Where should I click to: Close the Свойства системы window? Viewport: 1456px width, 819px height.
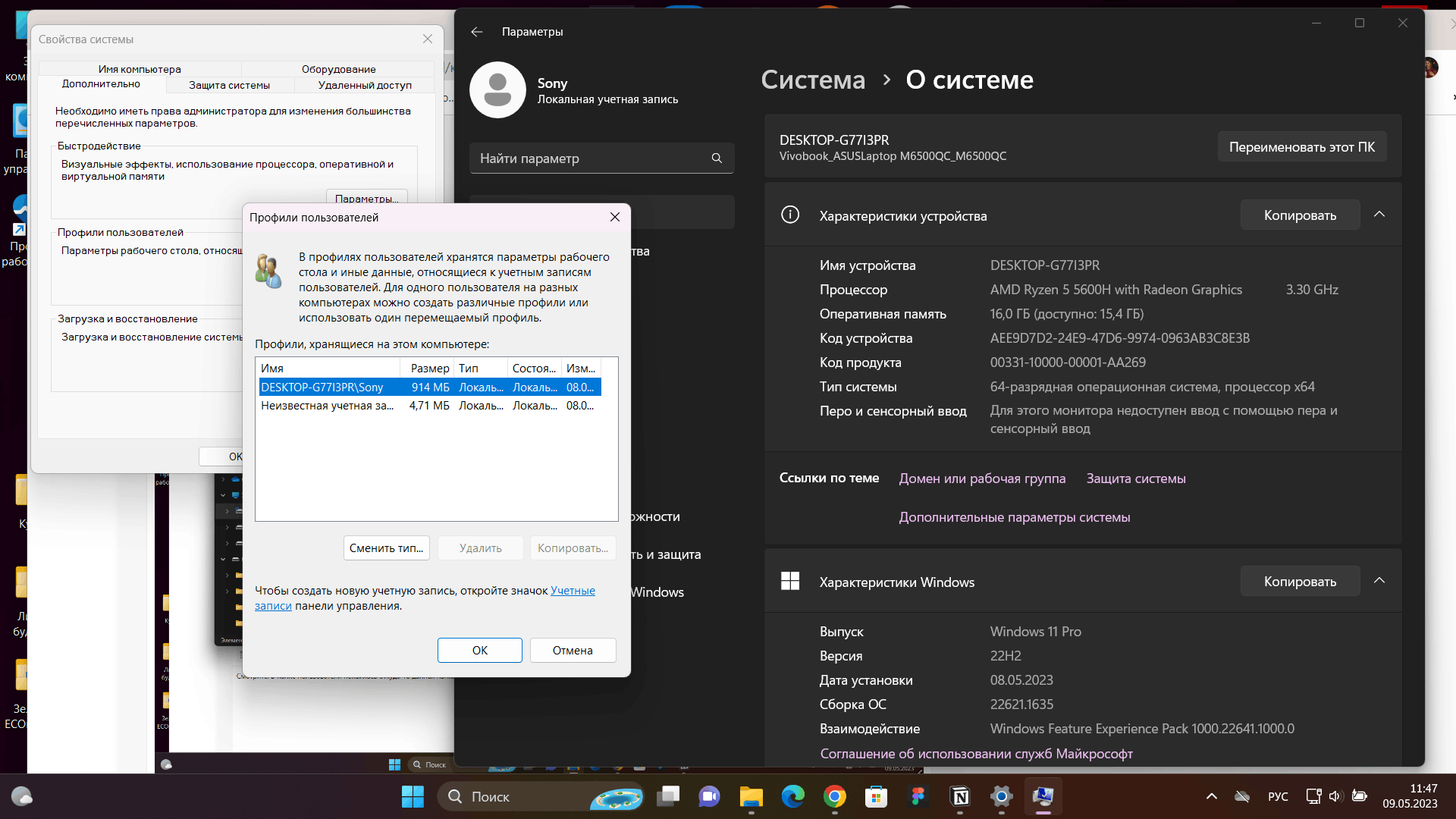(x=428, y=39)
